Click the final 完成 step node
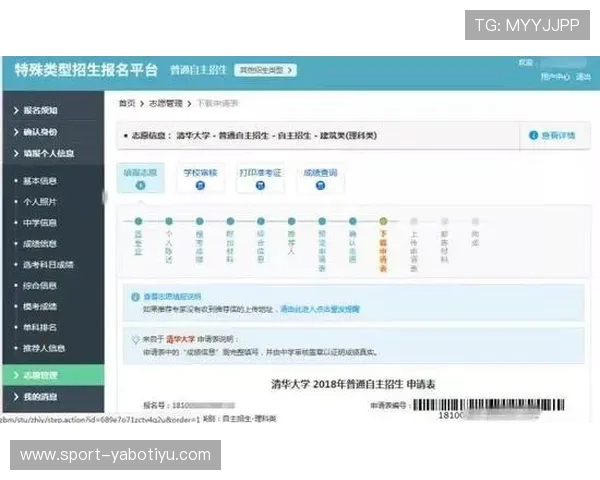 click(x=475, y=221)
